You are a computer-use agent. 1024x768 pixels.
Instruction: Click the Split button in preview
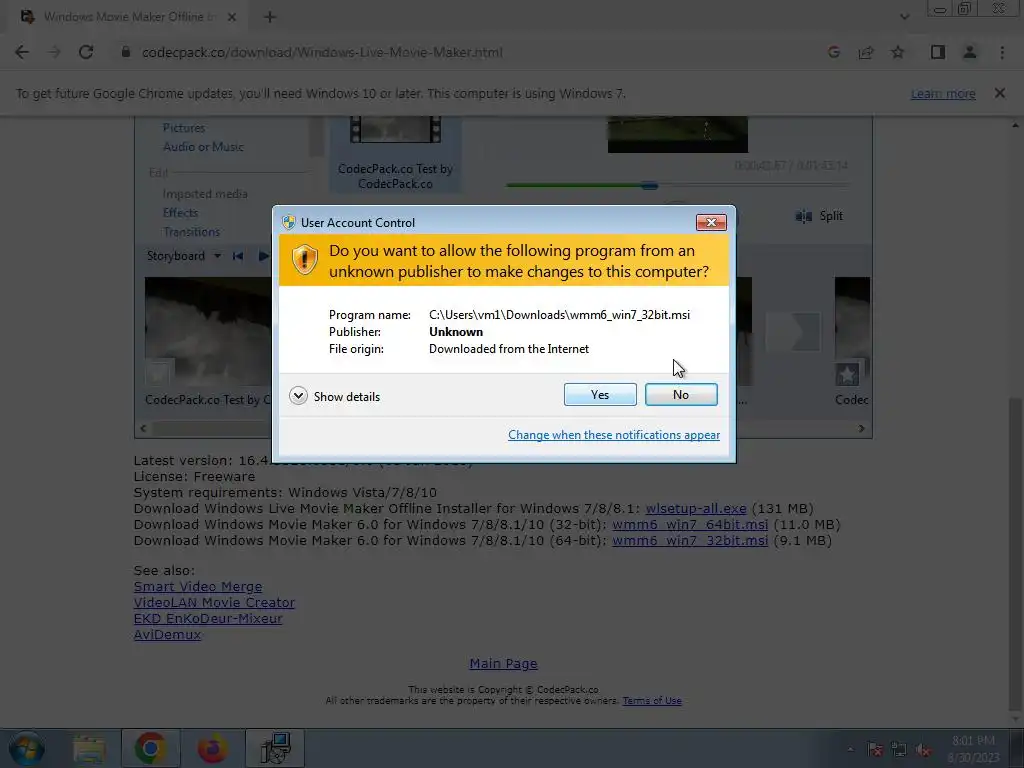tap(820, 216)
